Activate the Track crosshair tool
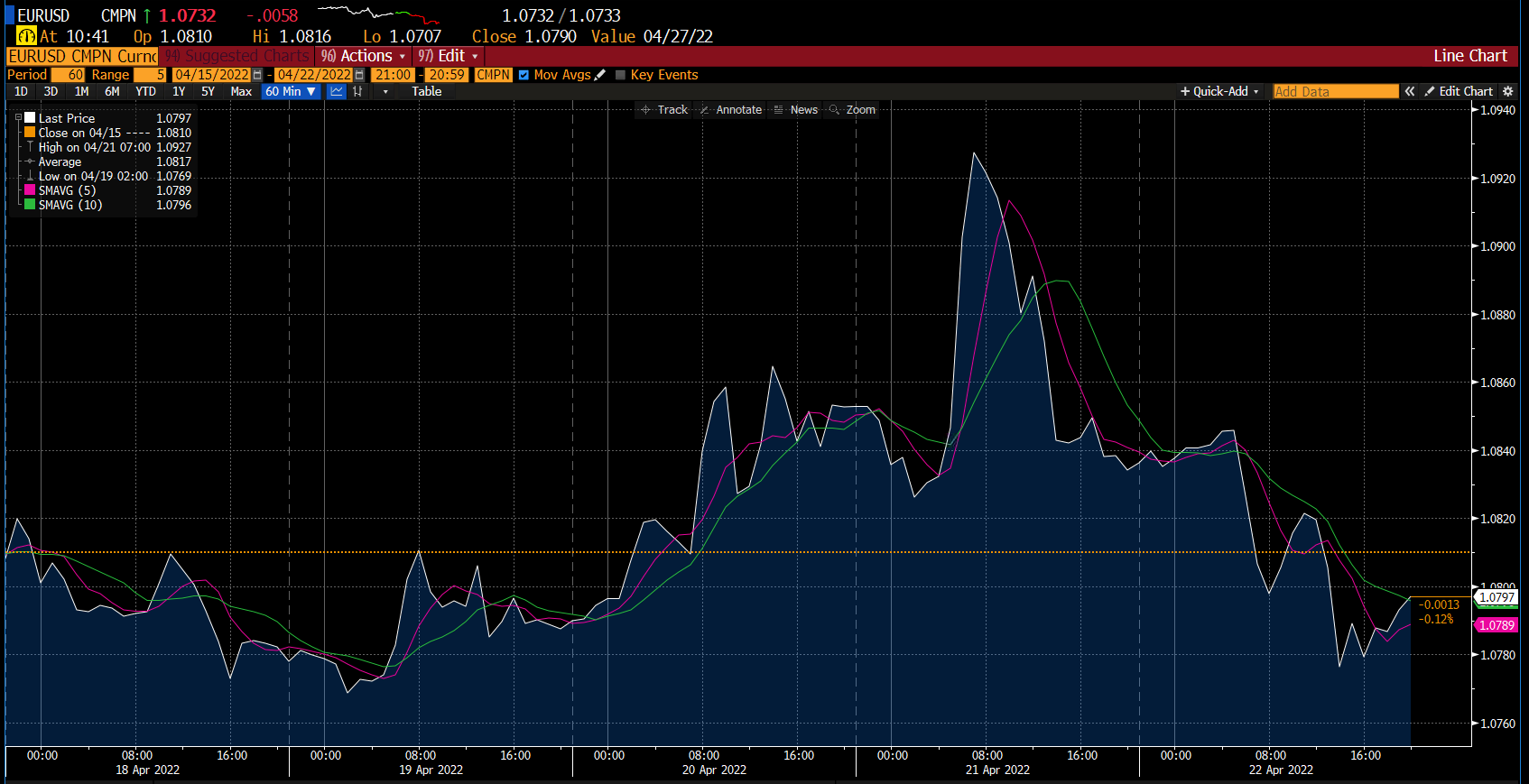 tap(663, 110)
